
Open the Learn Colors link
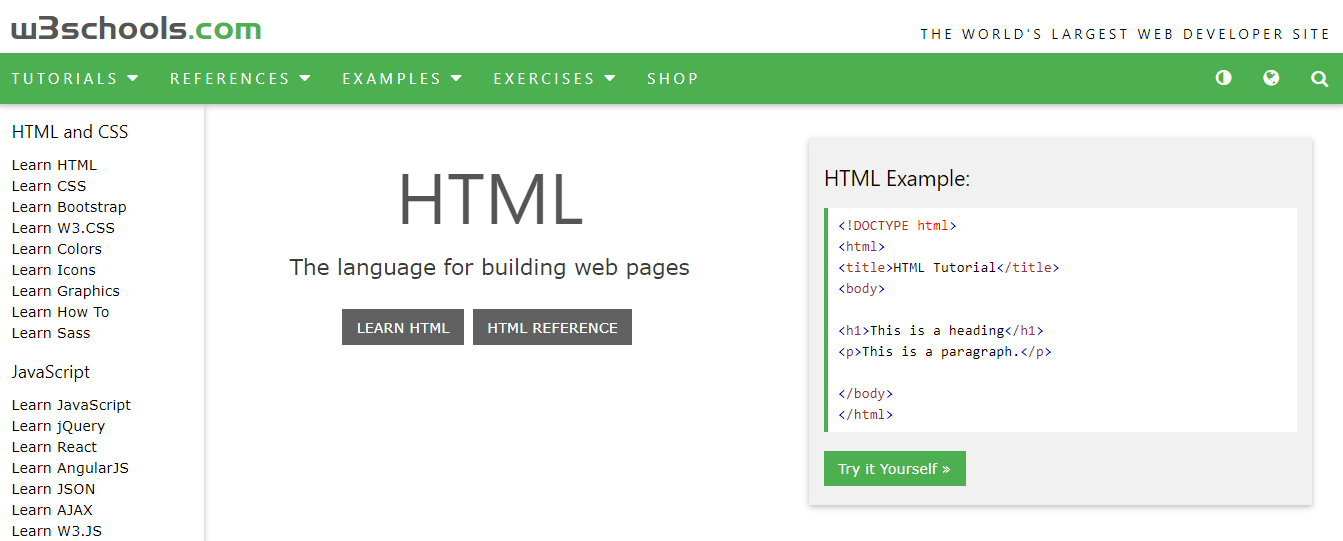pyautogui.click(x=57, y=249)
